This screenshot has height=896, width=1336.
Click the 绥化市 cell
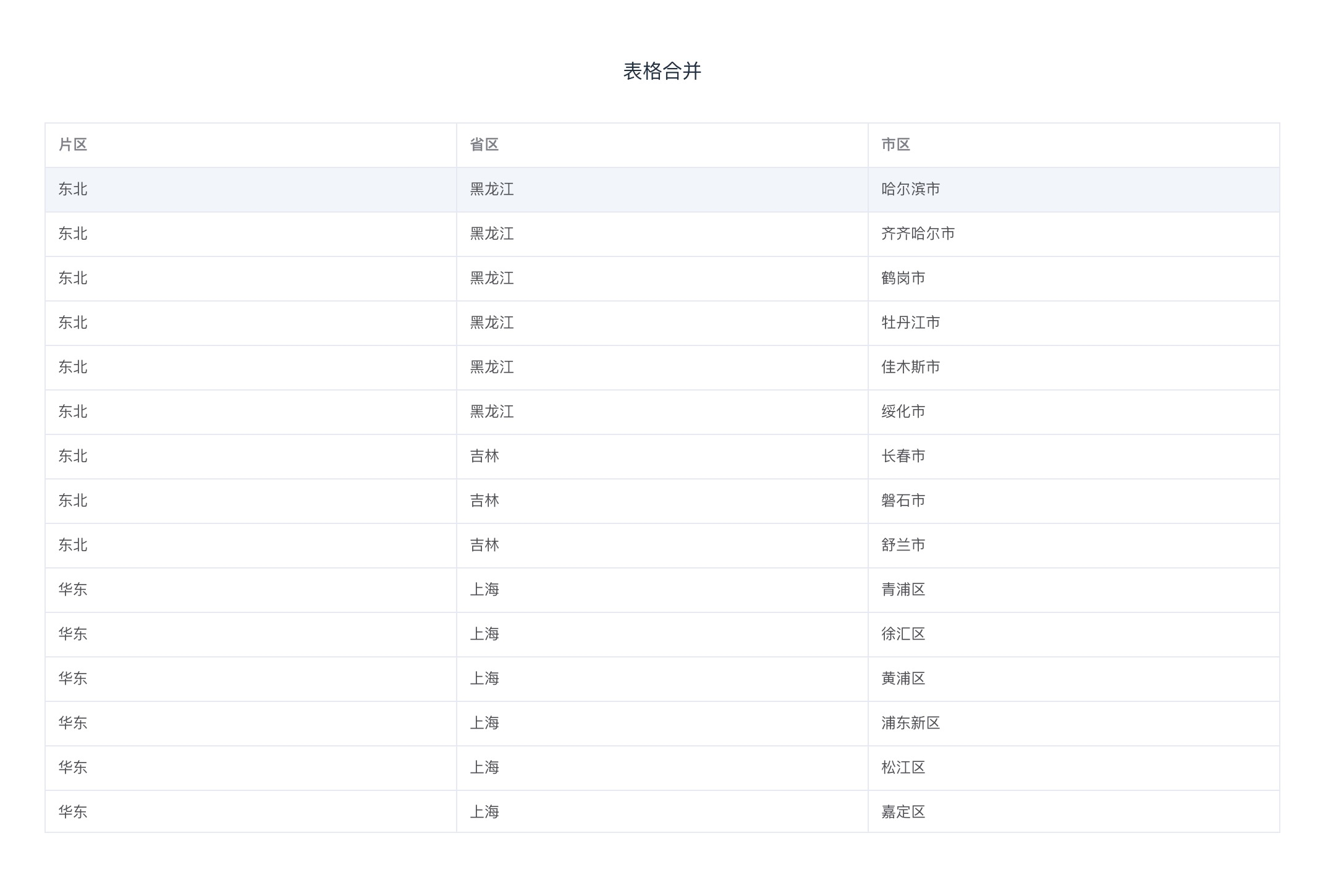click(x=903, y=412)
